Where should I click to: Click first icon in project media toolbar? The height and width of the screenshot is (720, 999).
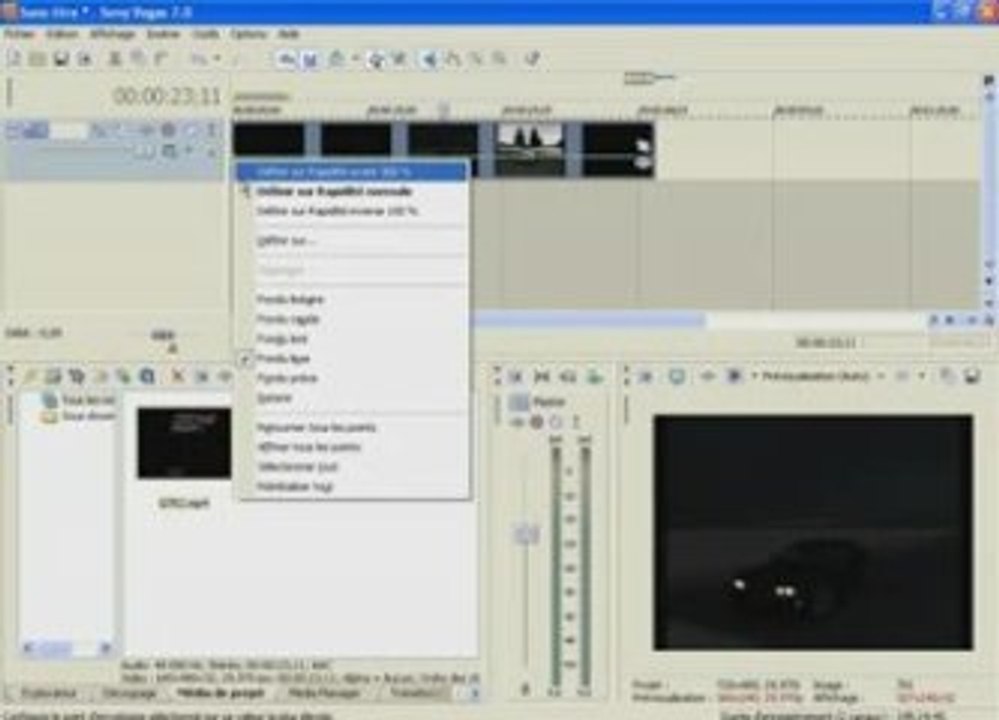point(29,376)
